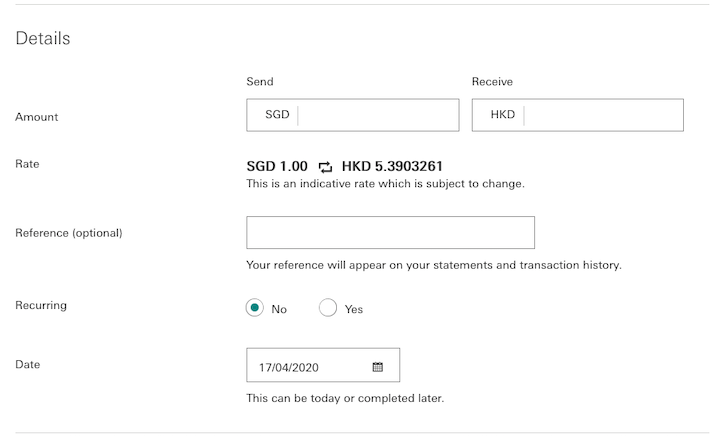Click 'This can be today or completed later'
Screen dimensions: 725x447
[345, 398]
